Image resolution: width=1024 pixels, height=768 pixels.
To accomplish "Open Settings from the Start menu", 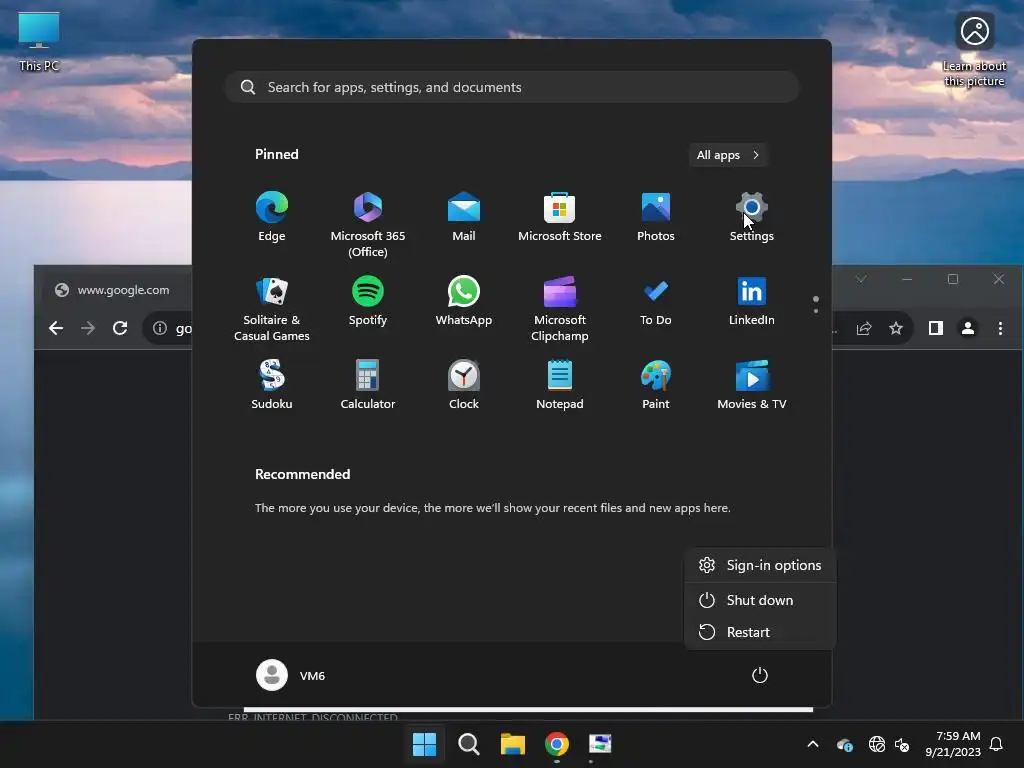I will point(752,217).
